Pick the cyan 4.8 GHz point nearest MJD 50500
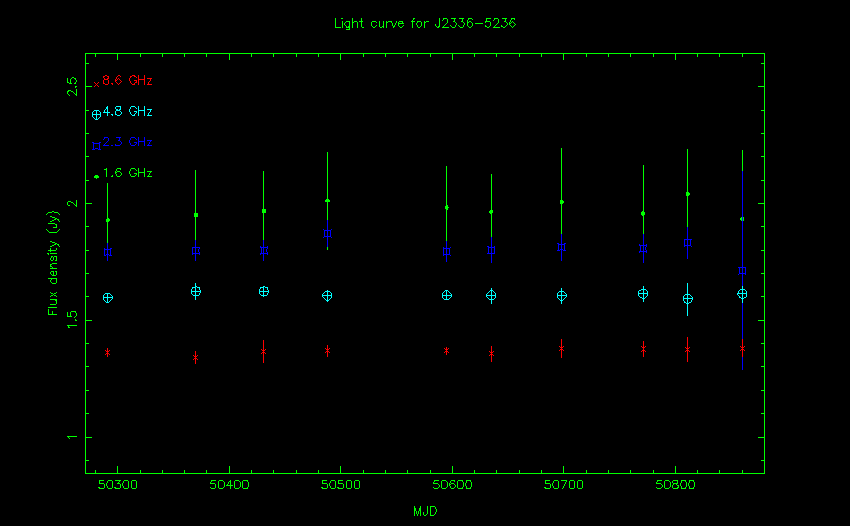Viewport: 850px width, 526px height. click(327, 296)
